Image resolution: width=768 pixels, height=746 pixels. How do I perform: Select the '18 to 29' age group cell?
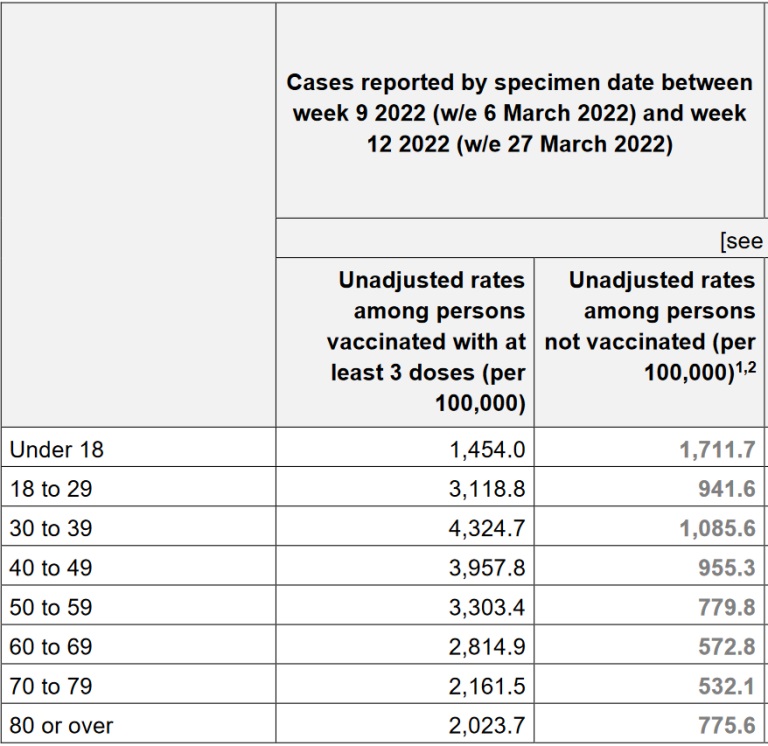pyautogui.click(x=50, y=489)
